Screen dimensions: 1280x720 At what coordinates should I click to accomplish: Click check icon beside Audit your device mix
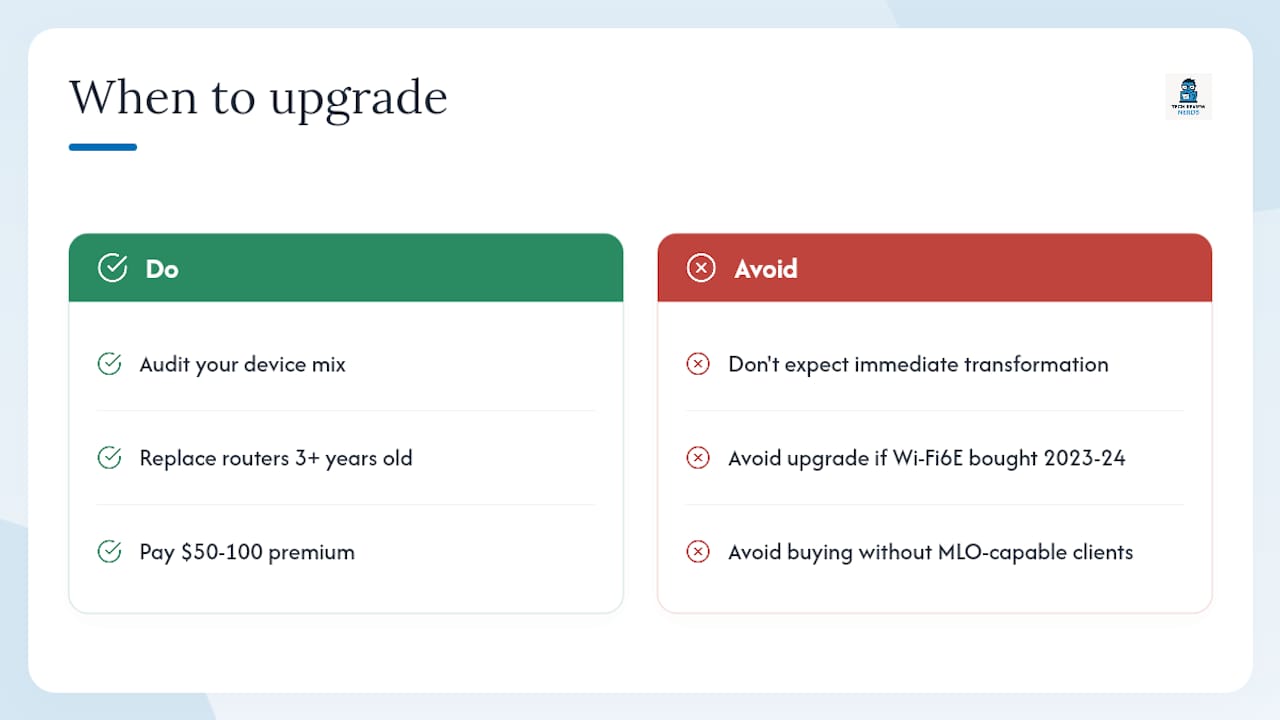(109, 364)
